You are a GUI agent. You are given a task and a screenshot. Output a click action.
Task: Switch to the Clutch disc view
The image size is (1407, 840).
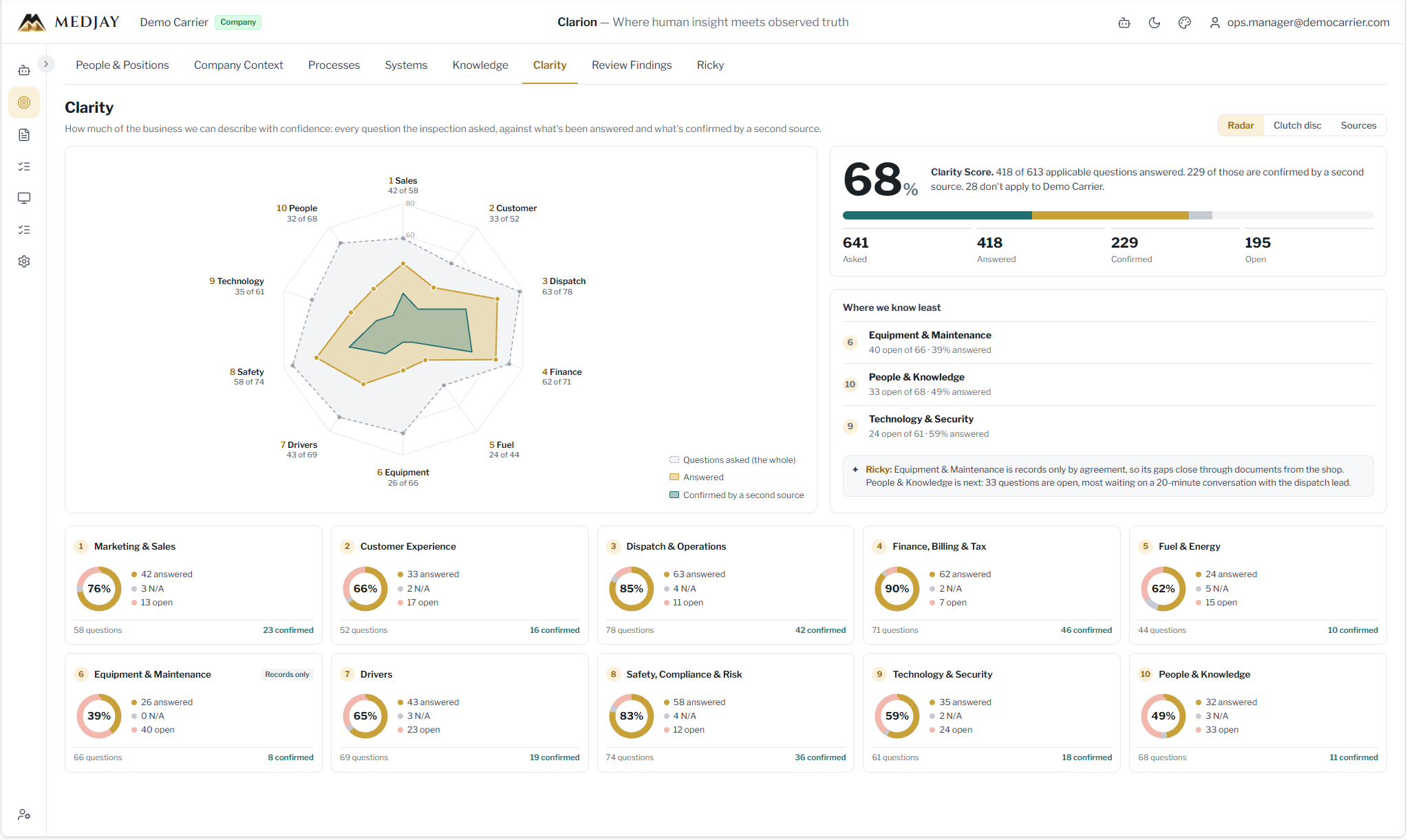1297,125
